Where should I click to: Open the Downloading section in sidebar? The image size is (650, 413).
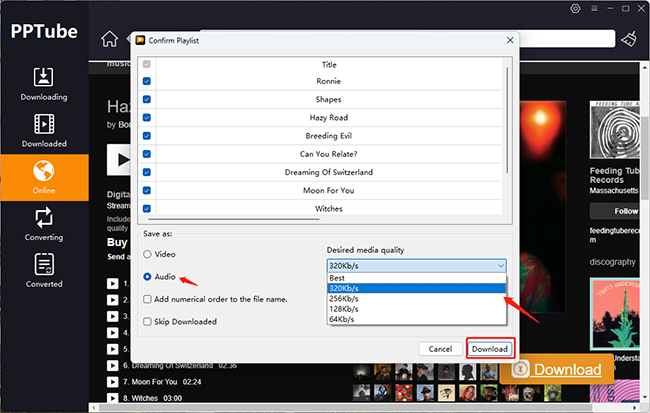point(44,84)
